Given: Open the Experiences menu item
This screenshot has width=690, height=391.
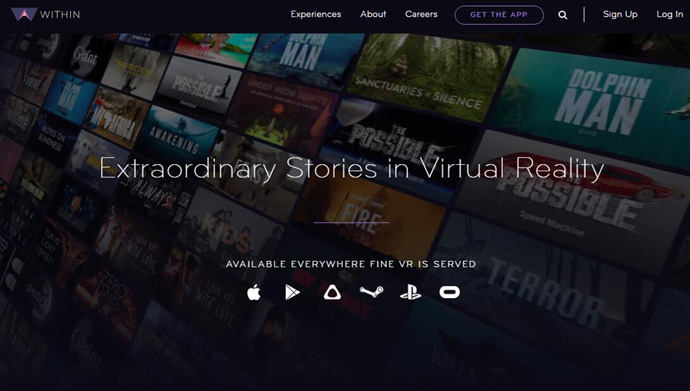Looking at the screenshot, I should [x=316, y=14].
